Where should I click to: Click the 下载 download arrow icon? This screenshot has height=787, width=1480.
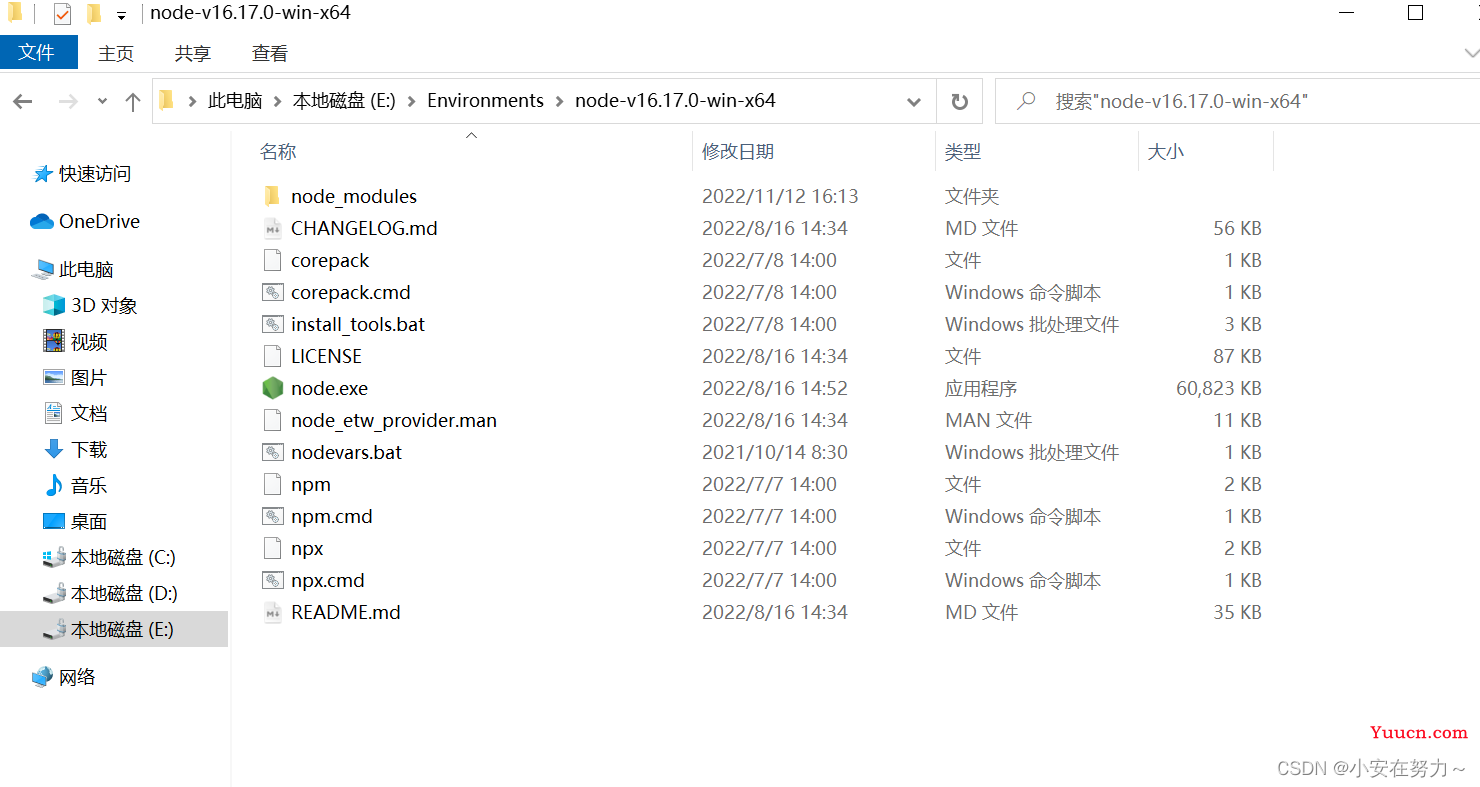point(54,449)
